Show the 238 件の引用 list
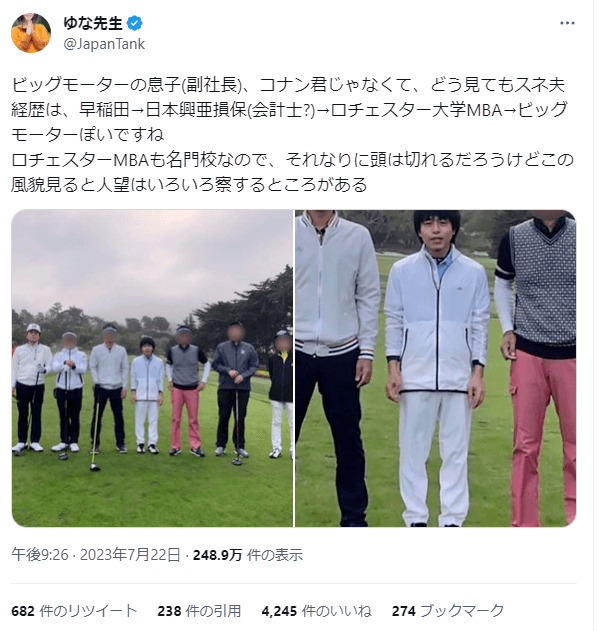This screenshot has height=631, width=598. pos(199,611)
